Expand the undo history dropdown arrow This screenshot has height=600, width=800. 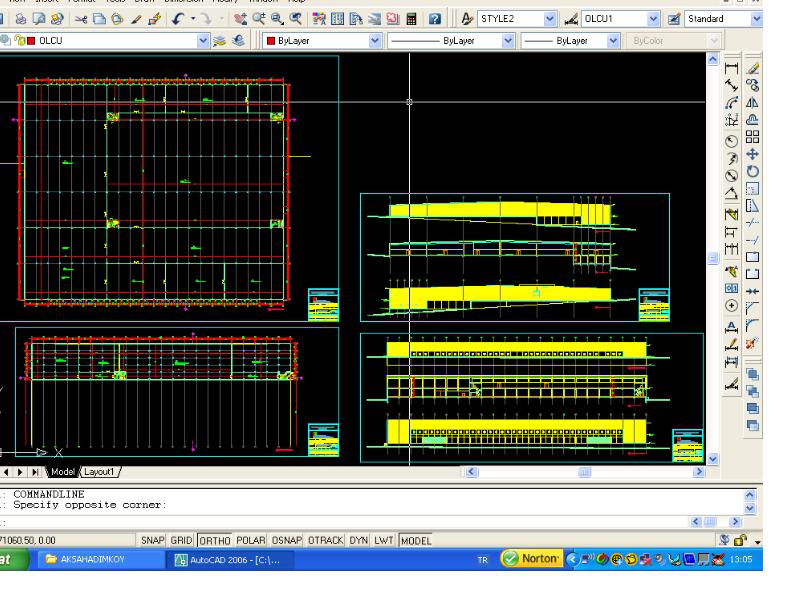(x=193, y=19)
